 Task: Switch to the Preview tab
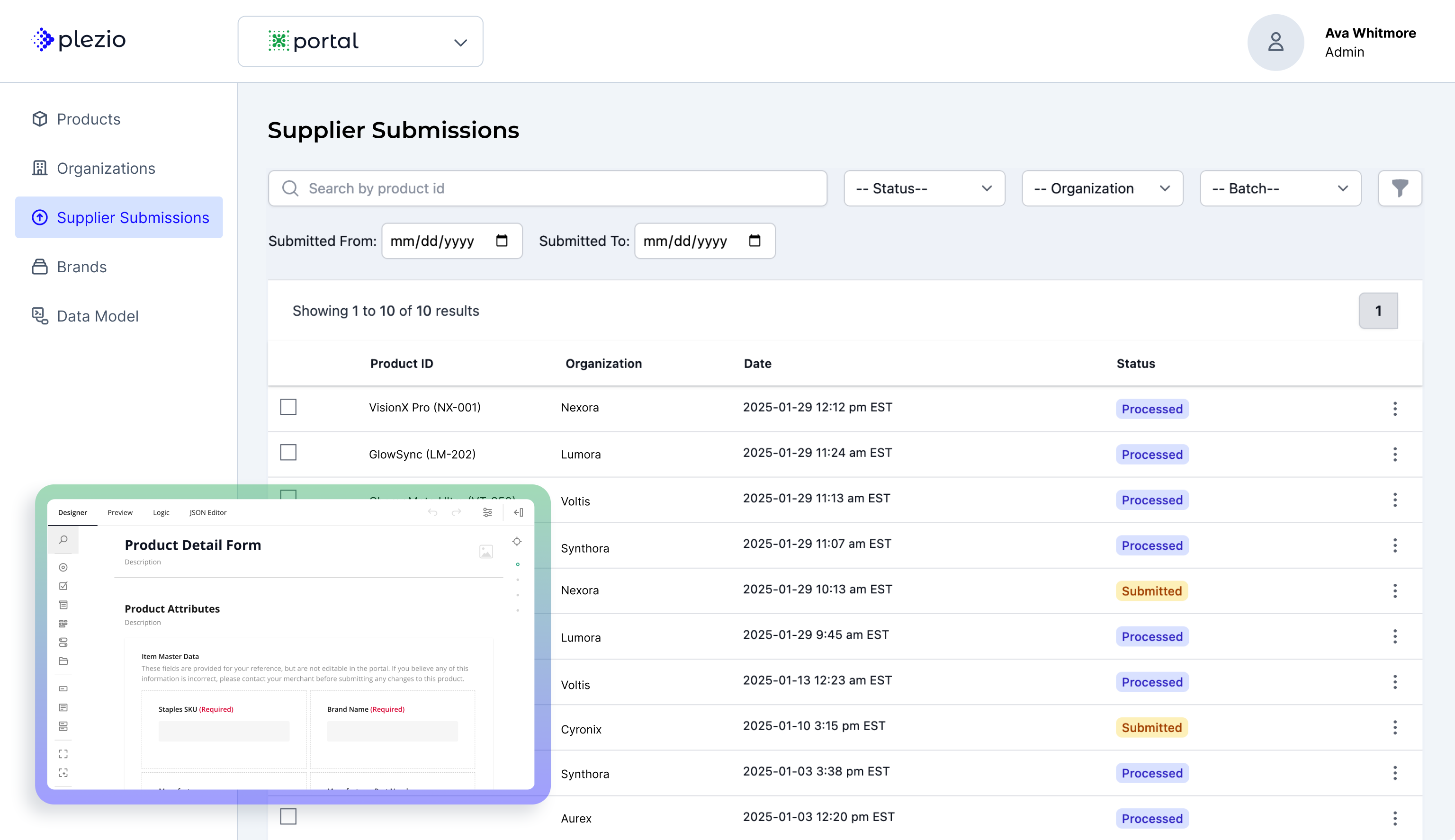click(x=120, y=512)
